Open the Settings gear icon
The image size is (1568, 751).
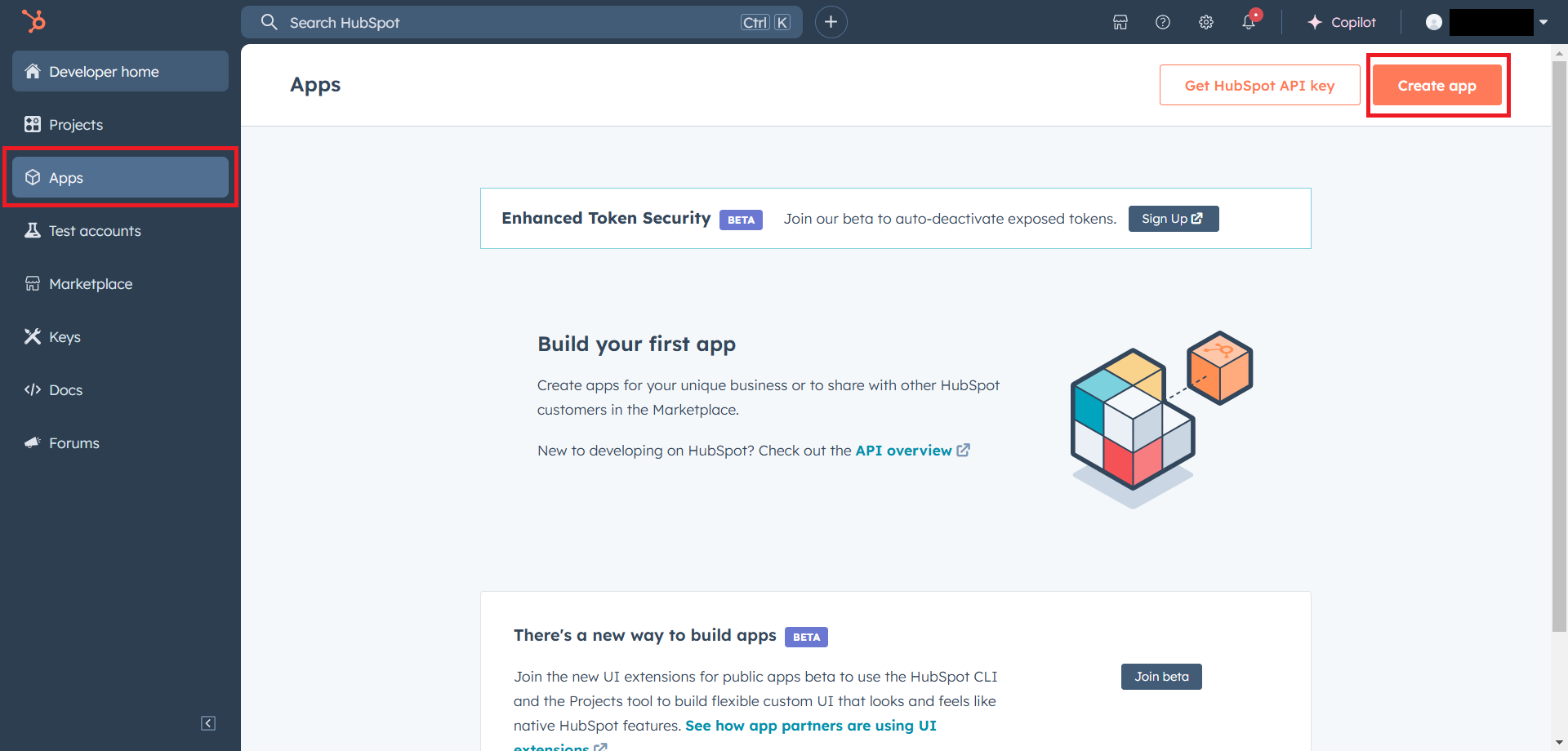click(1206, 22)
